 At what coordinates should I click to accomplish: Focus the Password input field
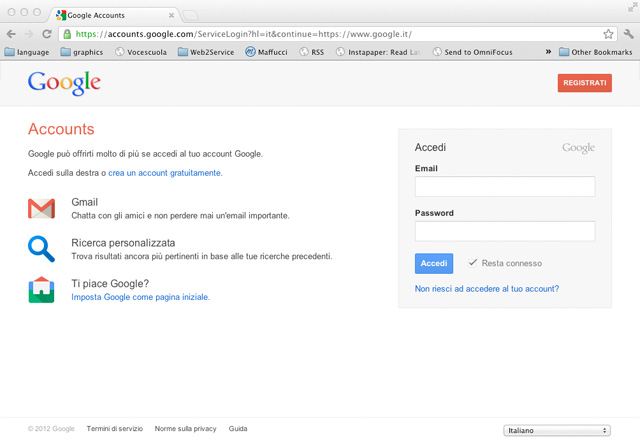coord(504,231)
